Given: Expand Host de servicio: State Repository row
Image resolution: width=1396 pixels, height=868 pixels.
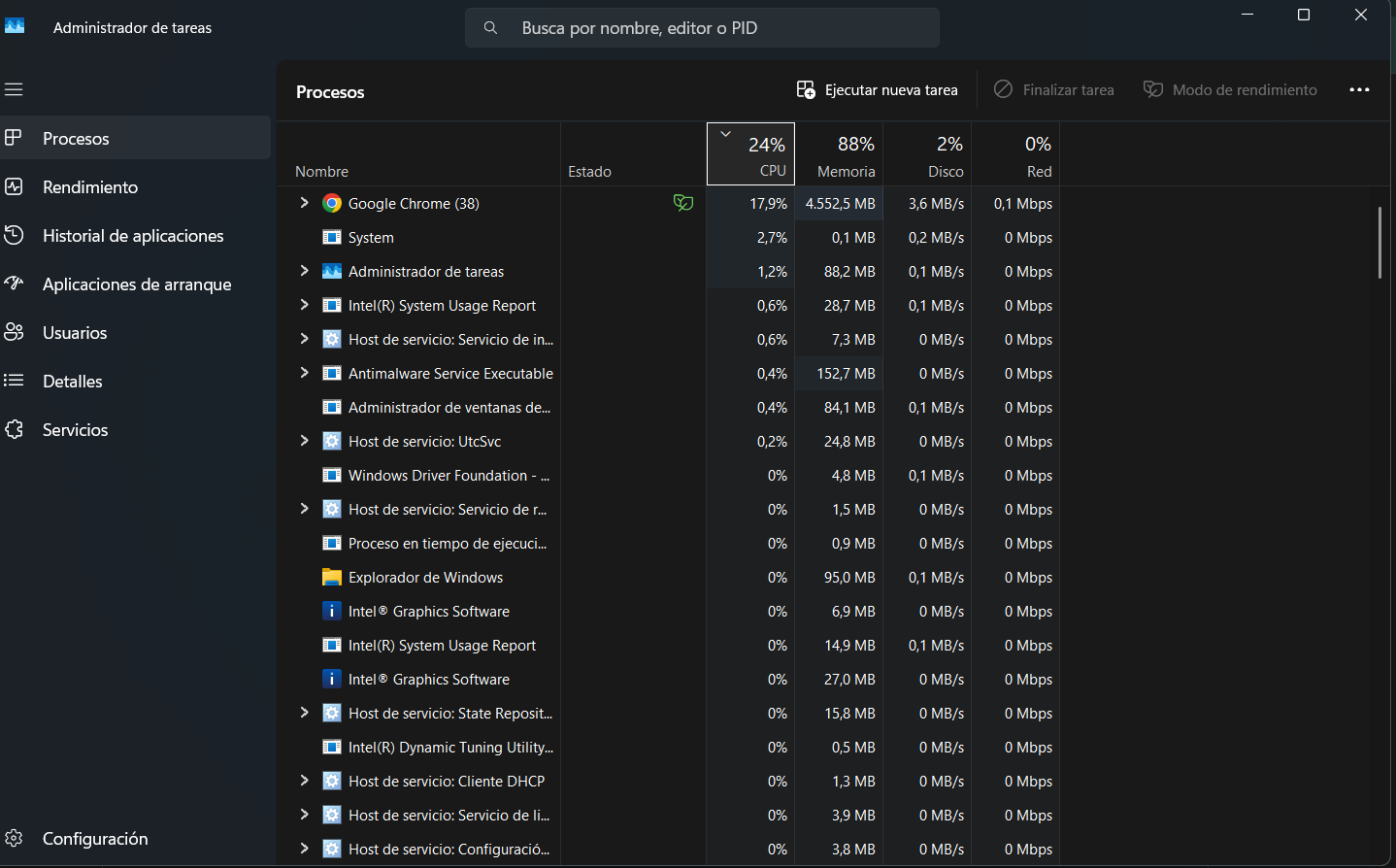Looking at the screenshot, I should 304,713.
